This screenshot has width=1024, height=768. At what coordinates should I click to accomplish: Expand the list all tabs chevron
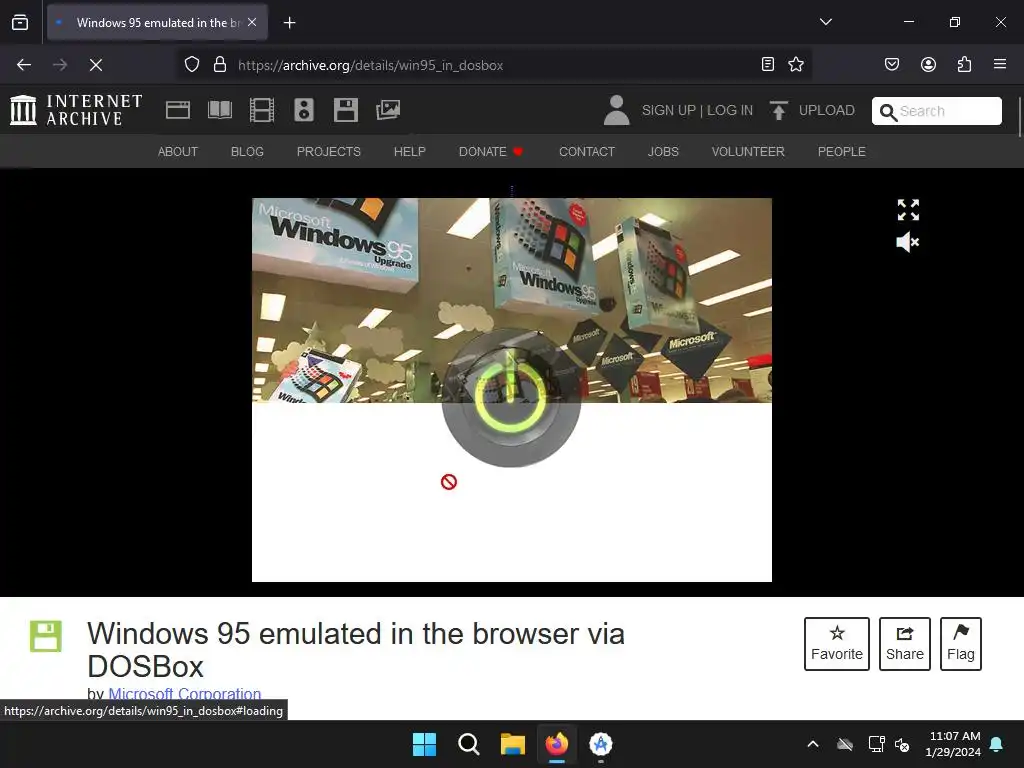click(x=825, y=22)
